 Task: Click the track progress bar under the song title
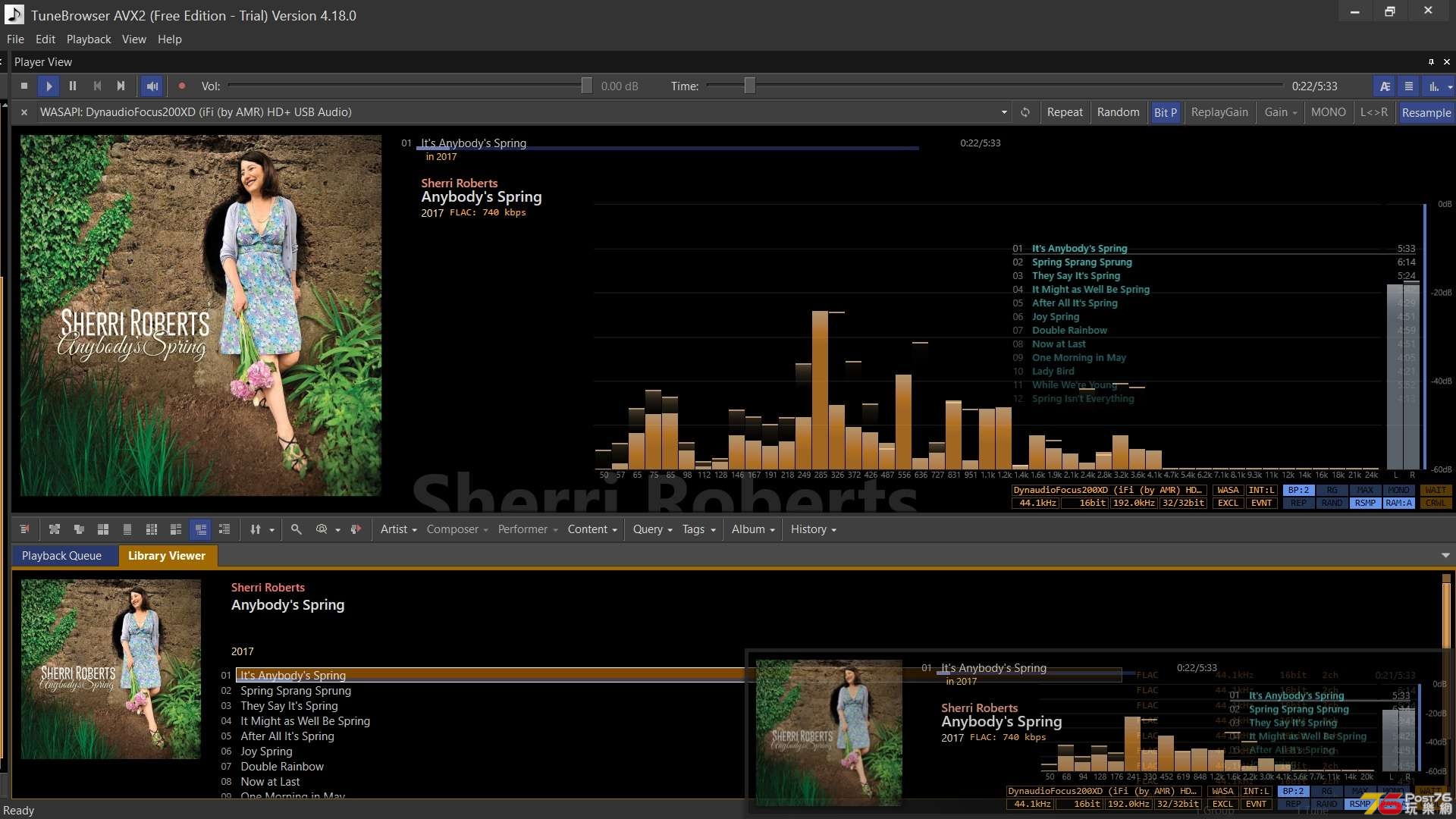point(668,149)
